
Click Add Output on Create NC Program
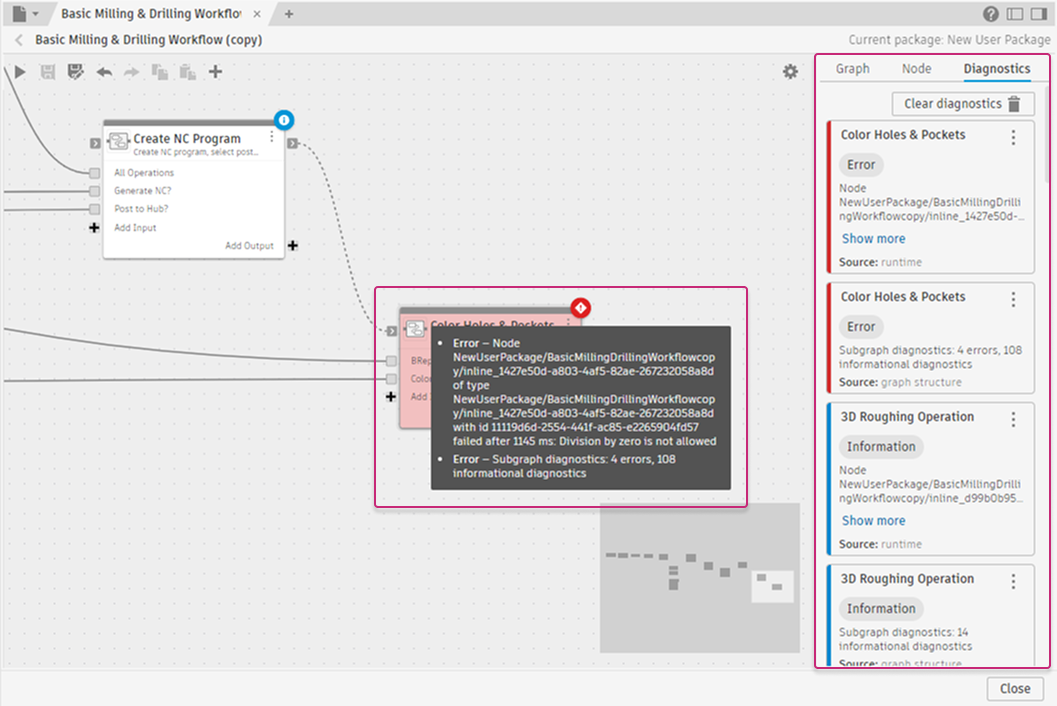pyautogui.click(x=249, y=245)
